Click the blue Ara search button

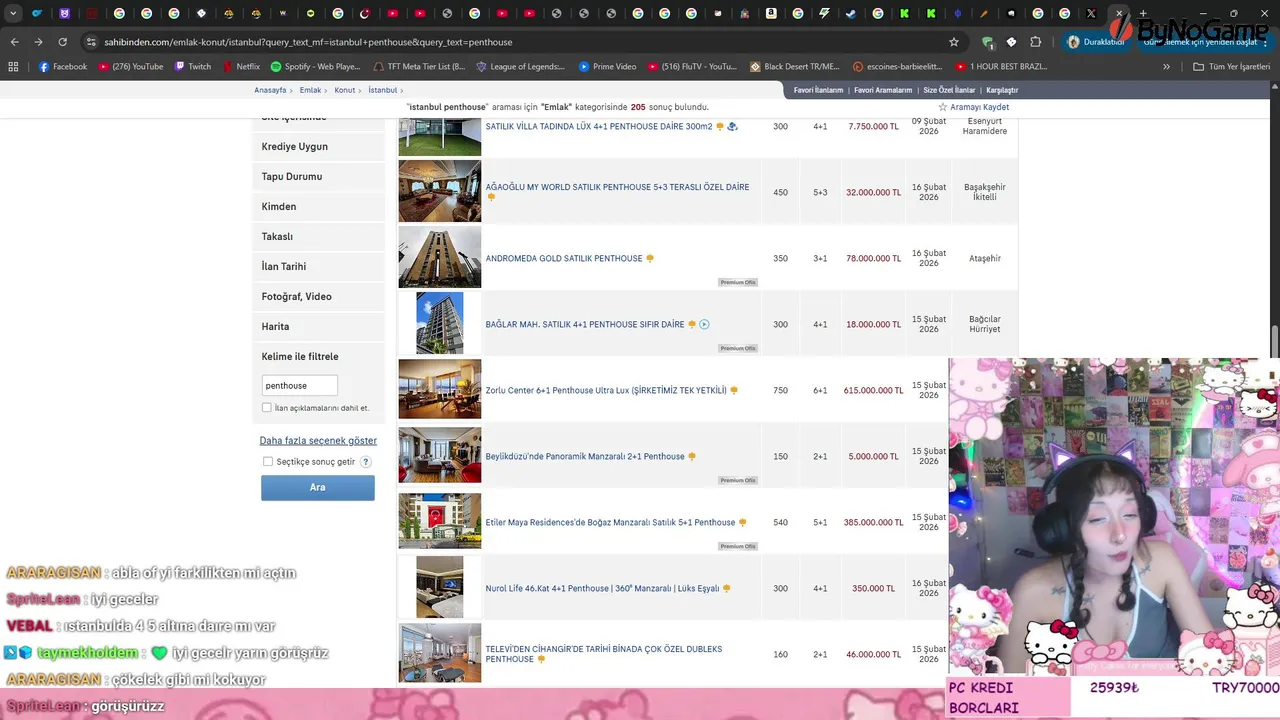(x=318, y=487)
